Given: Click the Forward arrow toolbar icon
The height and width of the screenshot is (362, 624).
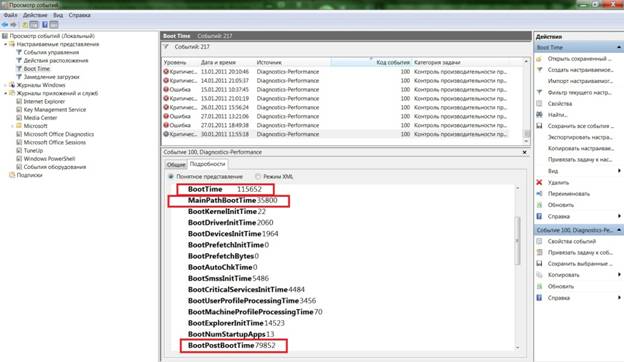Looking at the screenshot, I should point(13,25).
